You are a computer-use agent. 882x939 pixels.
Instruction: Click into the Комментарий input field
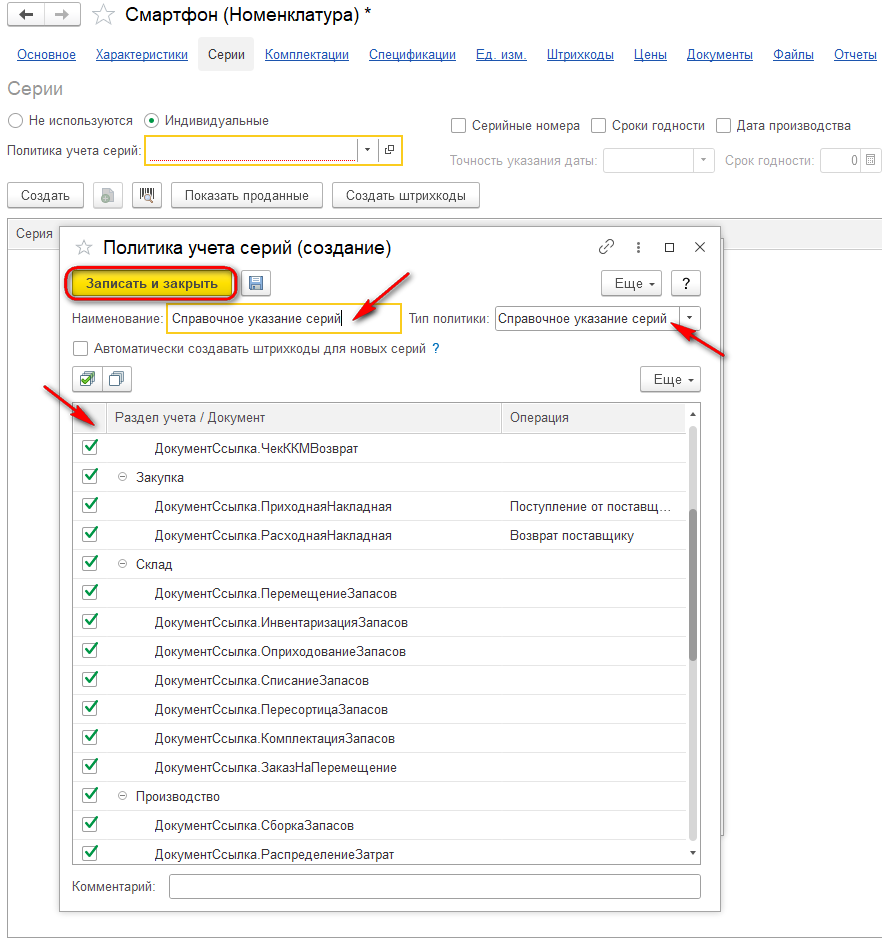(435, 886)
